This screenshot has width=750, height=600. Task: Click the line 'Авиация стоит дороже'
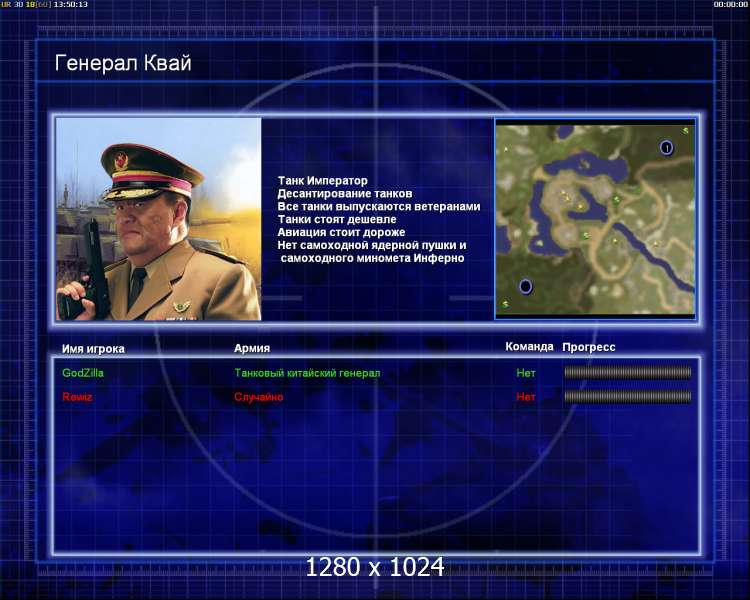[x=341, y=233]
